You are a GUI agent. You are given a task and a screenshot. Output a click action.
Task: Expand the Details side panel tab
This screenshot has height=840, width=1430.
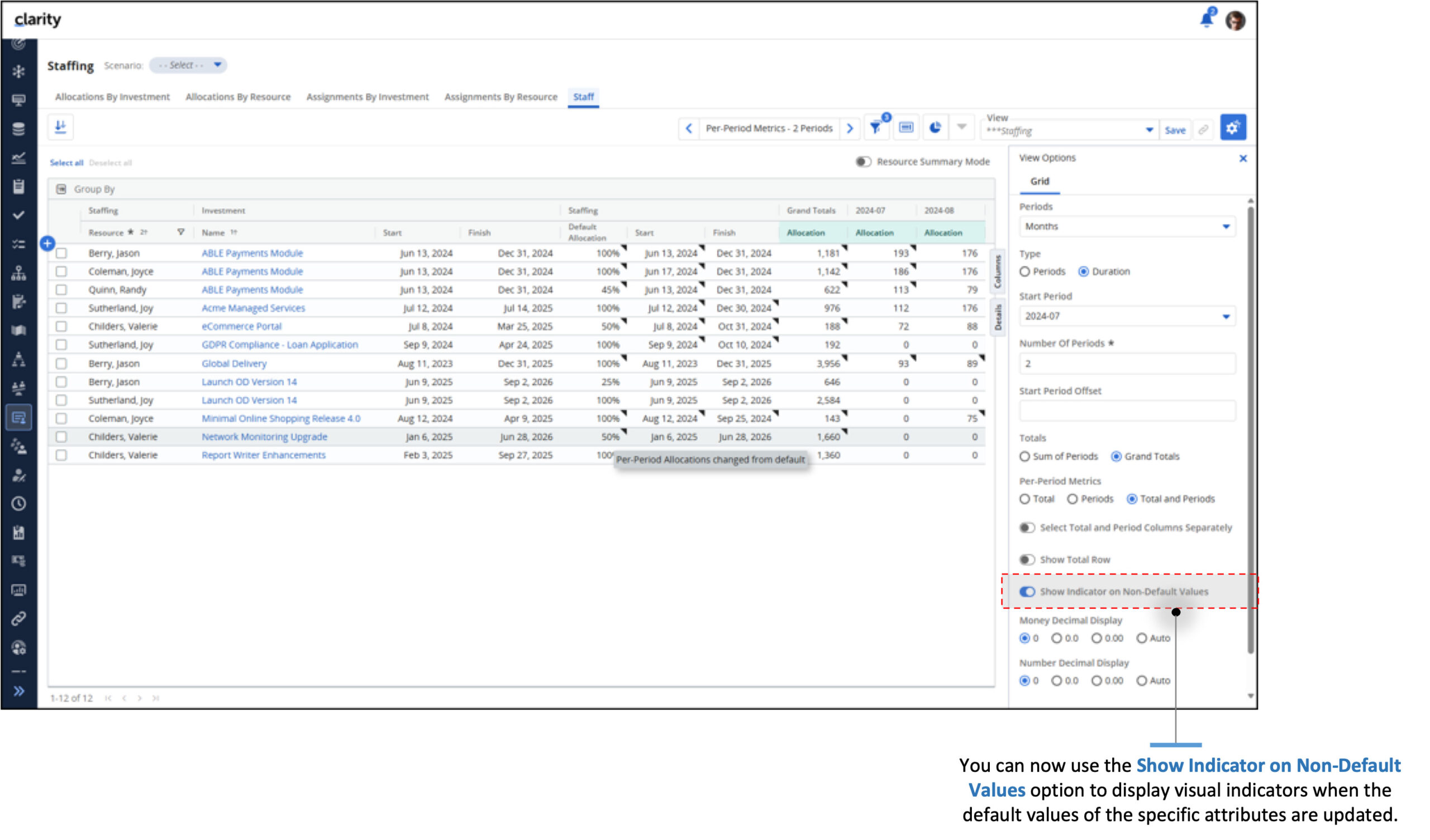click(998, 317)
